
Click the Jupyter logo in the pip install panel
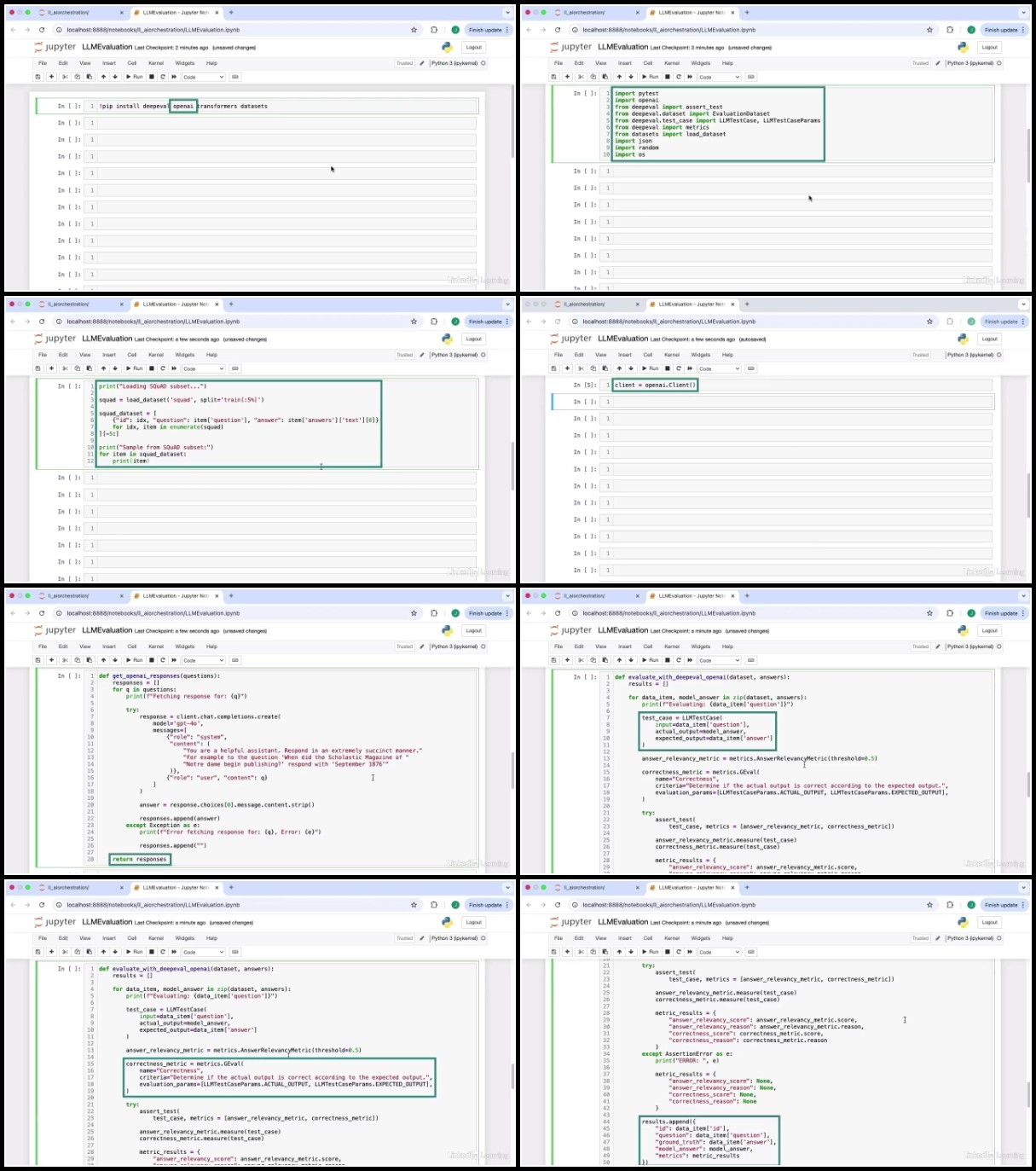tap(55, 47)
